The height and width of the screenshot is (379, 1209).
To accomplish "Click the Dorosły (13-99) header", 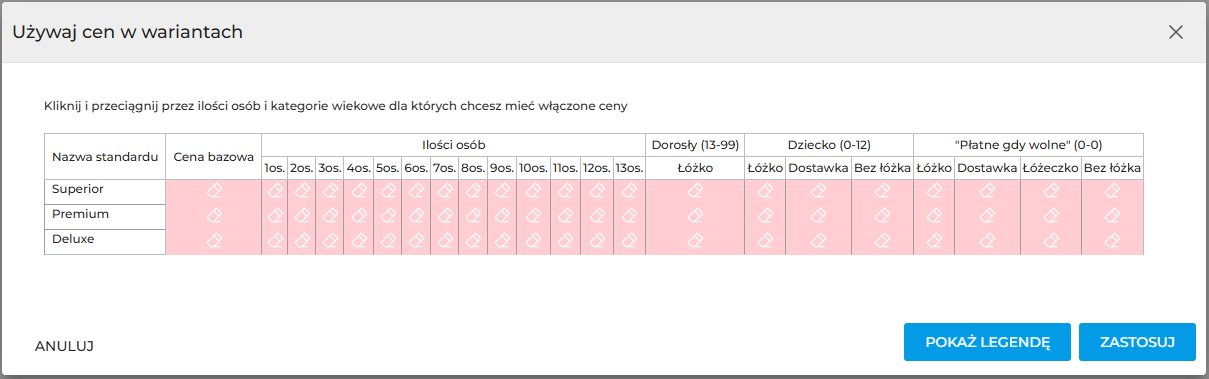I will (695, 144).
